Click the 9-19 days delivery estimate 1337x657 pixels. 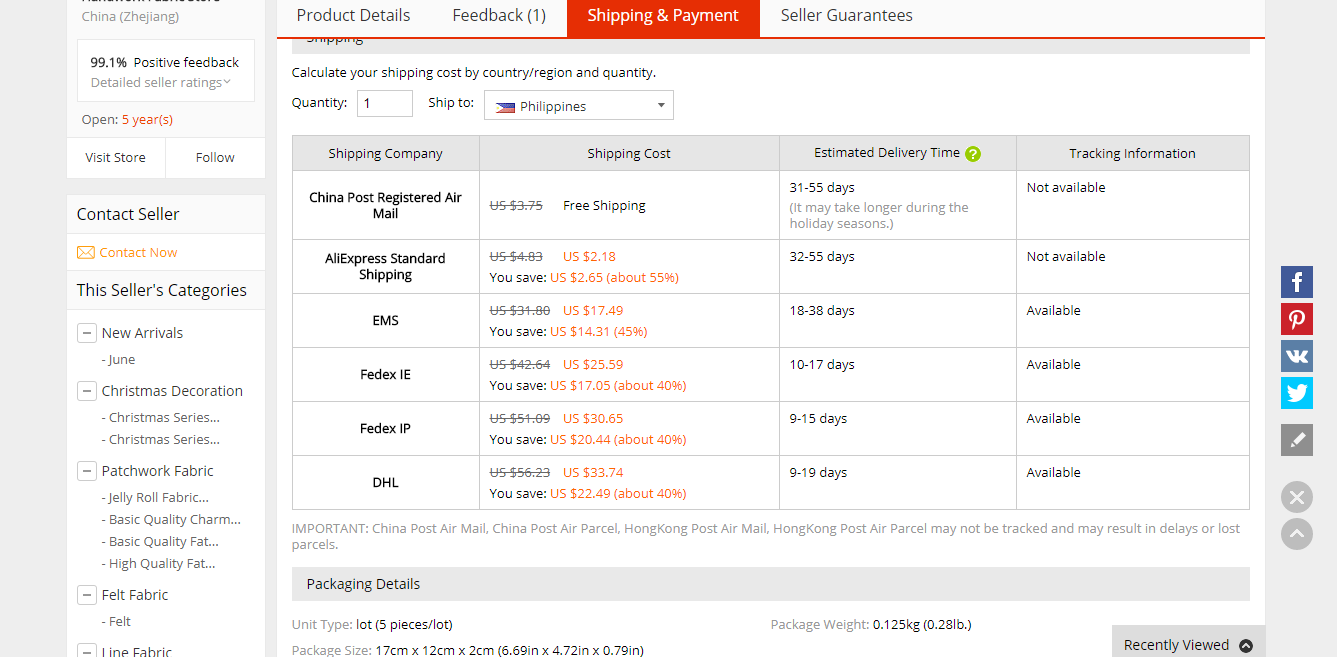click(818, 473)
